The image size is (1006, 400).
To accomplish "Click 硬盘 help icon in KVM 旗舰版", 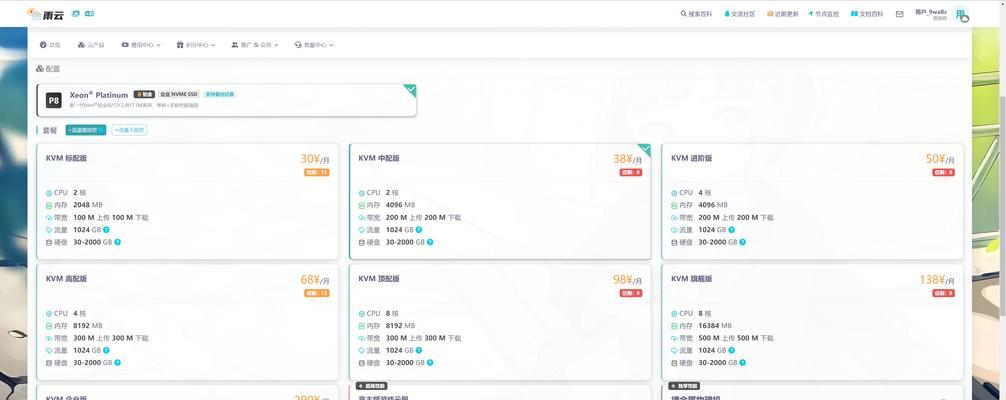I will click(x=742, y=363).
